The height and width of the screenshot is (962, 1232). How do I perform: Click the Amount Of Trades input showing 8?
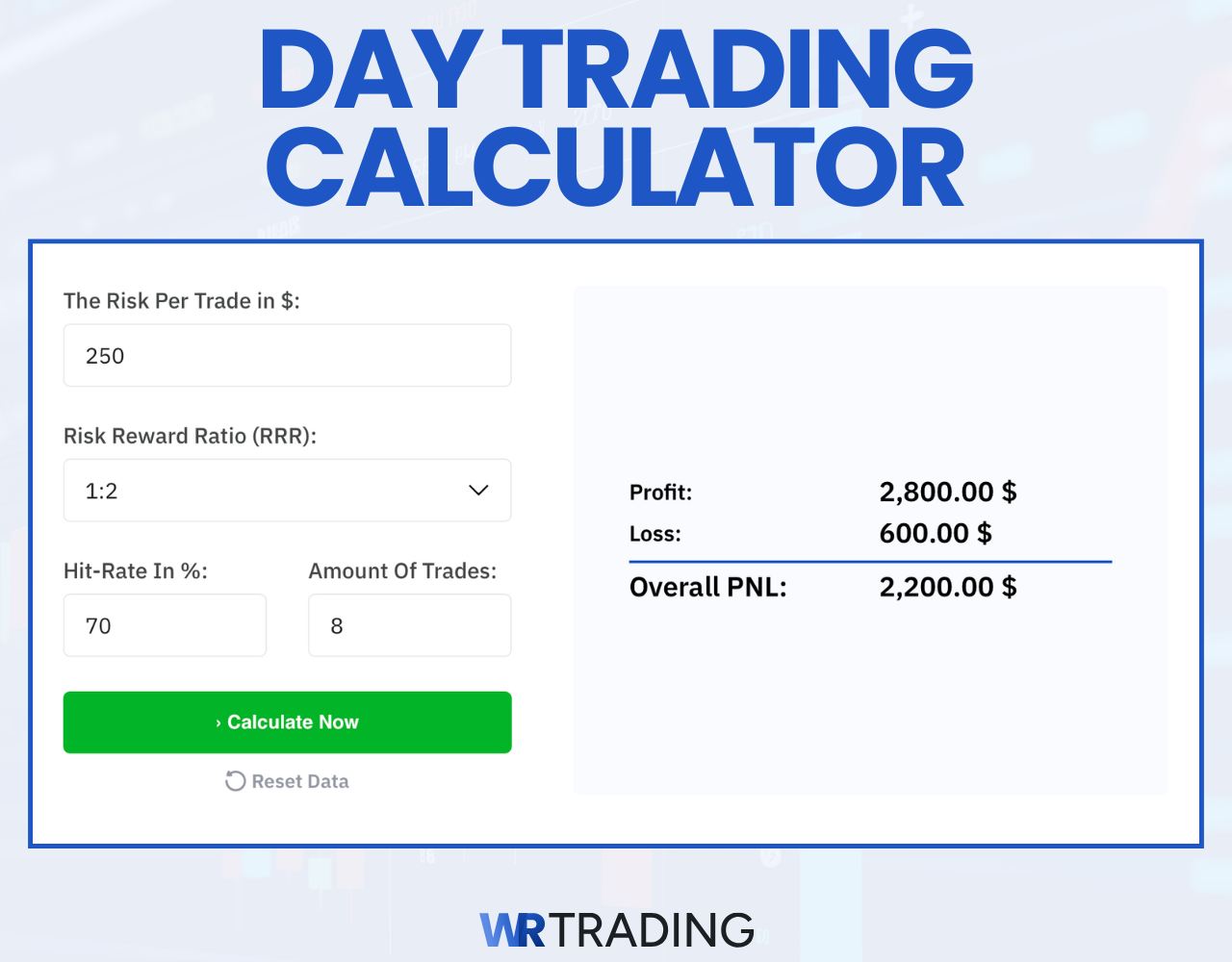pyautogui.click(x=409, y=625)
